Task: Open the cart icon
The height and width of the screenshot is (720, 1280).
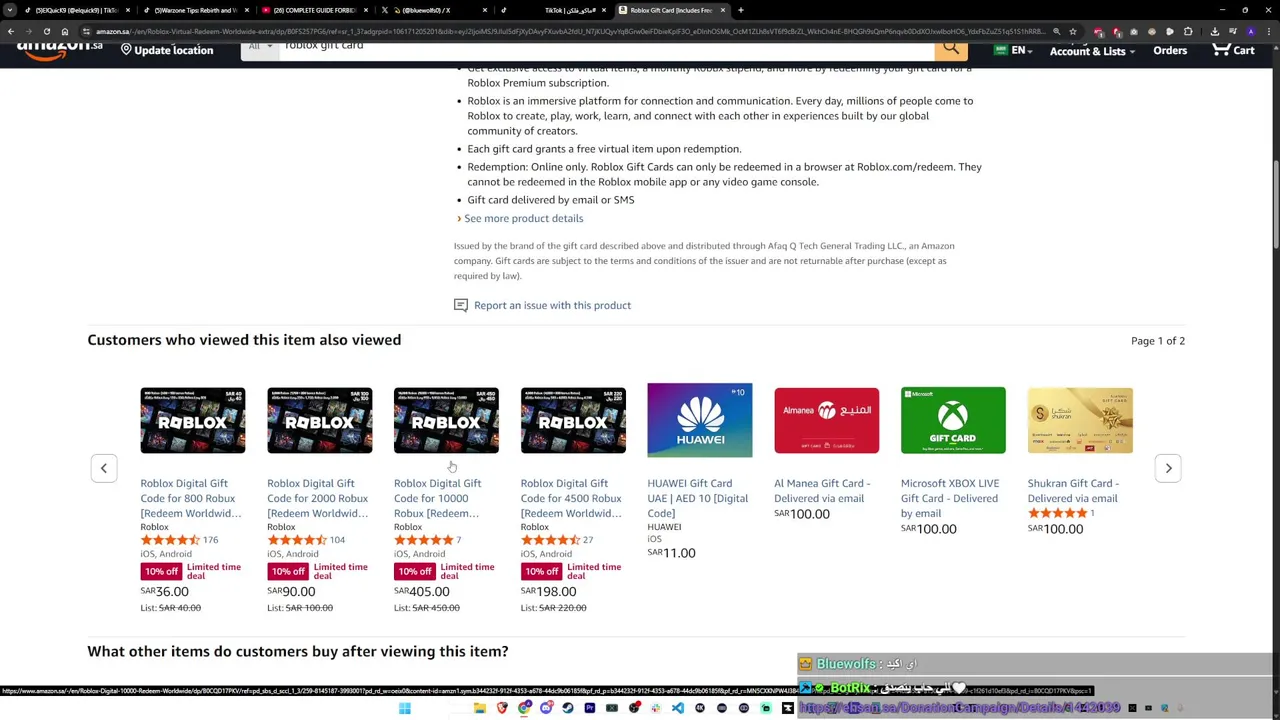Action: pyautogui.click(x=1232, y=49)
